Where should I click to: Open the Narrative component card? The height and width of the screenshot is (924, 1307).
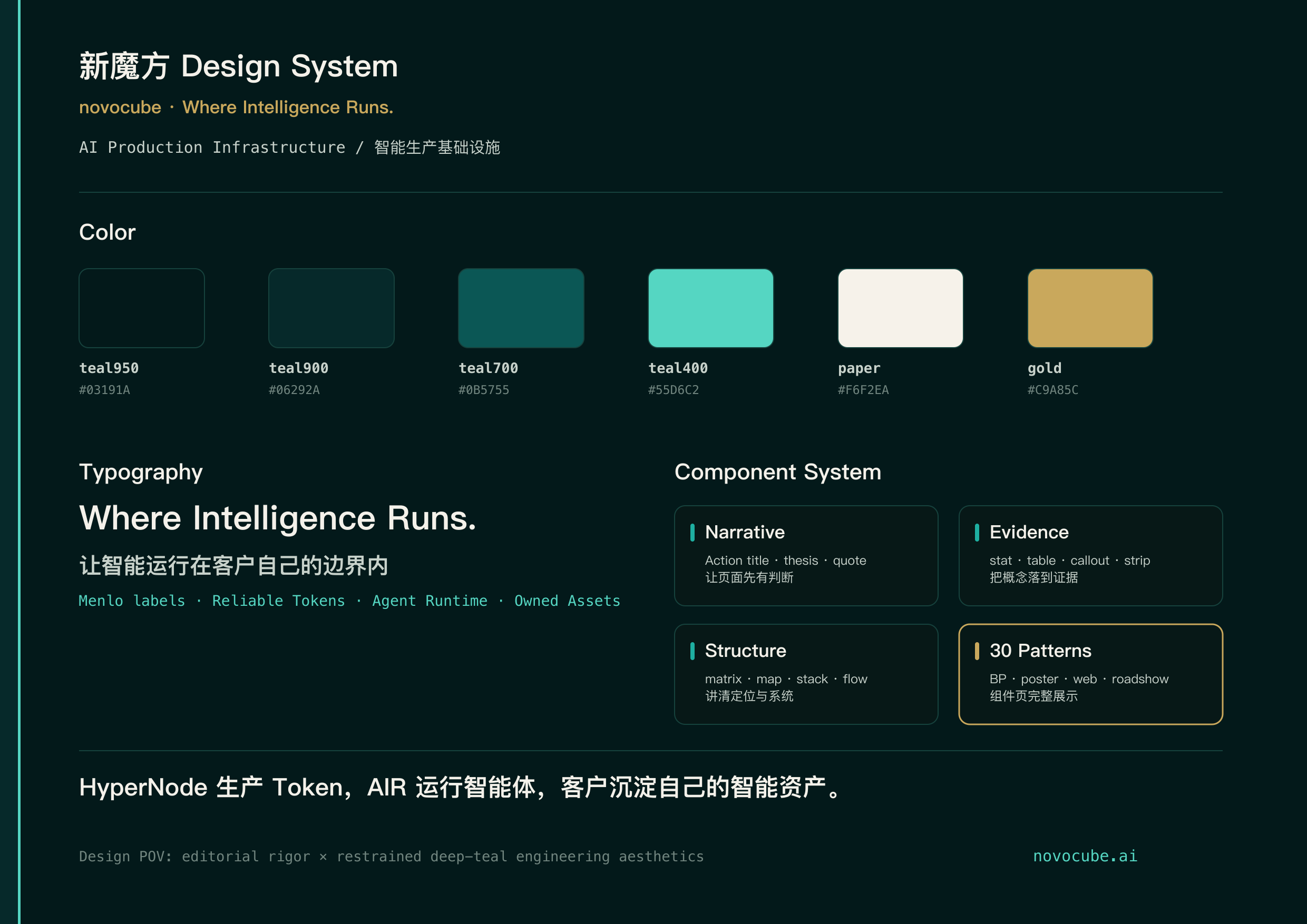pyautogui.click(x=806, y=555)
